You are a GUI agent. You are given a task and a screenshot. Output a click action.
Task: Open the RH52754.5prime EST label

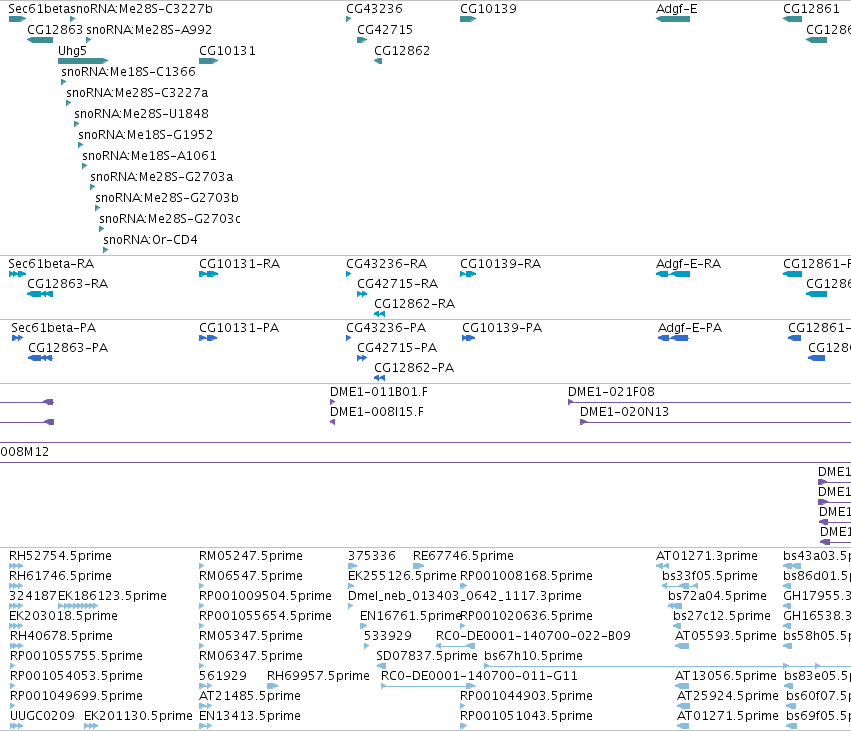click(60, 556)
